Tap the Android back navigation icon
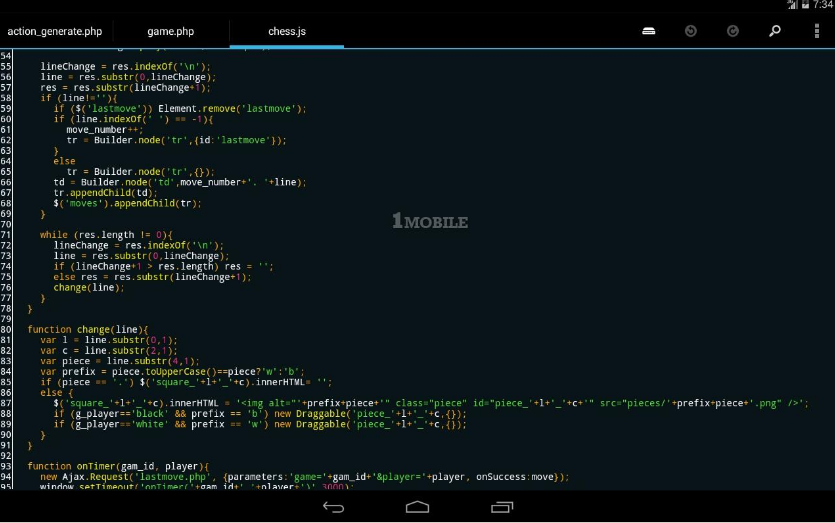The width and height of the screenshot is (835, 523). click(333, 507)
